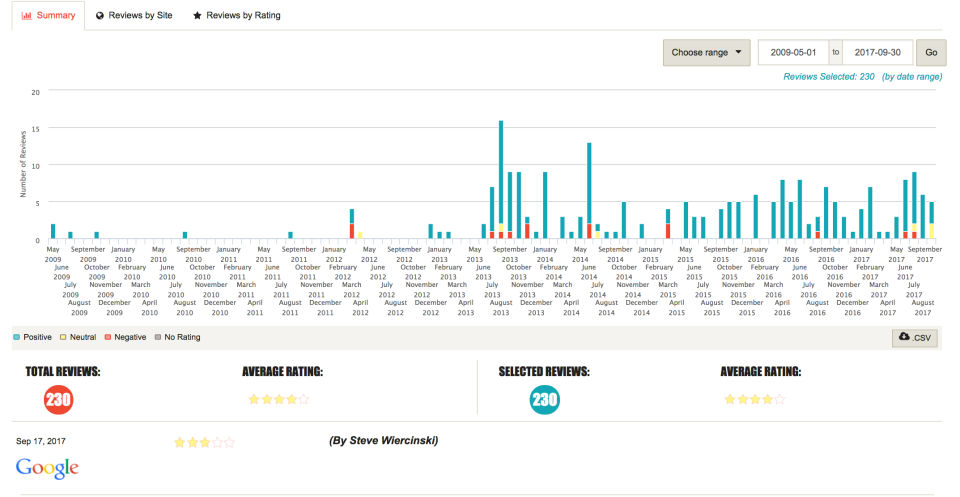Click the Reviews Selected: 230 text
Image resolution: width=960 pixels, height=497 pixels.
pos(829,77)
